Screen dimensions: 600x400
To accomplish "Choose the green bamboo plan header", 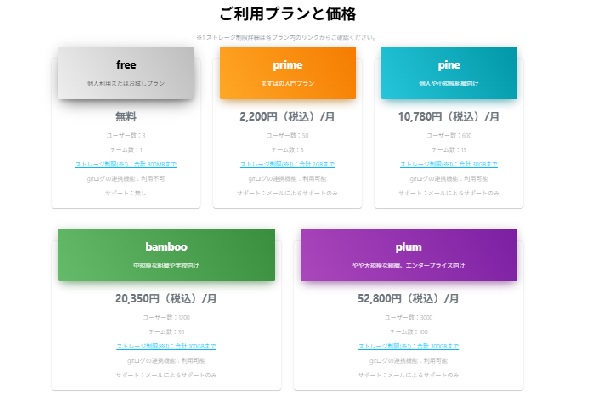I will [166, 255].
